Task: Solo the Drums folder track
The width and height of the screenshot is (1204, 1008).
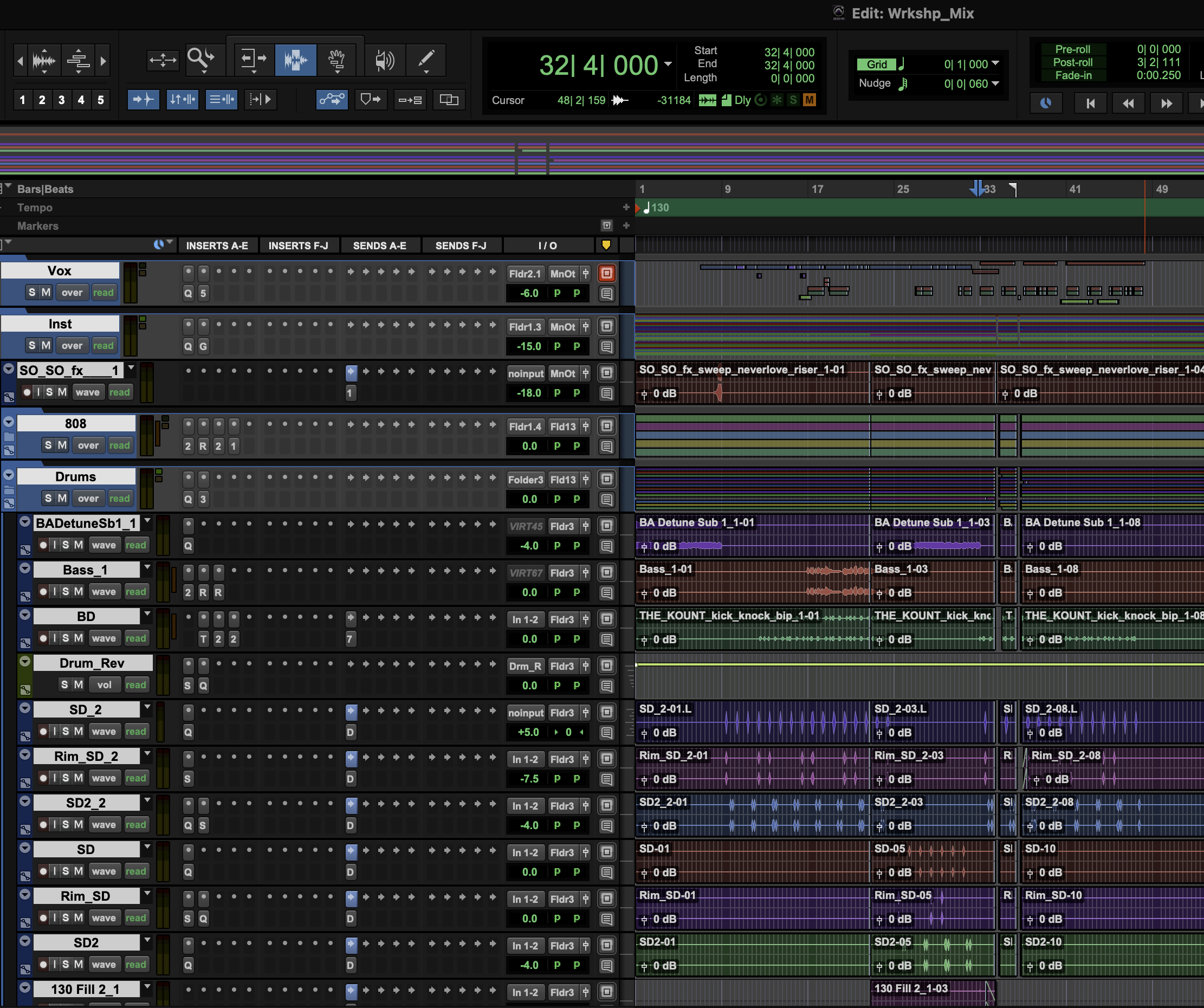Action: [x=48, y=498]
